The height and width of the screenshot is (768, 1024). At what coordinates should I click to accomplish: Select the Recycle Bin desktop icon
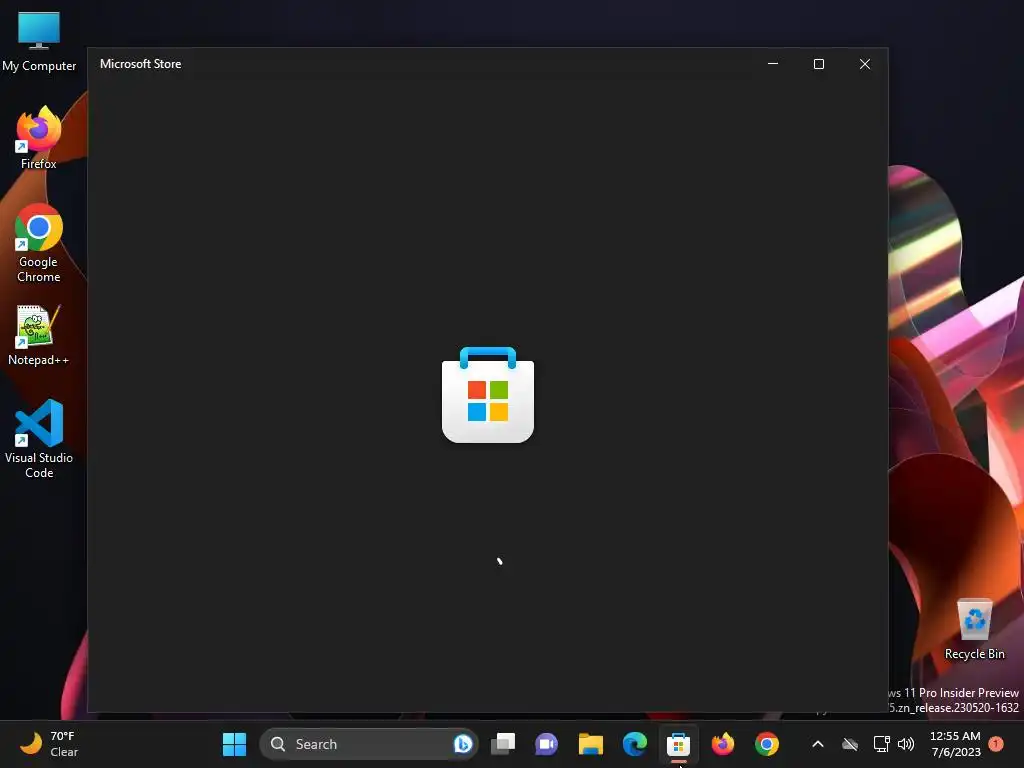coord(974,630)
